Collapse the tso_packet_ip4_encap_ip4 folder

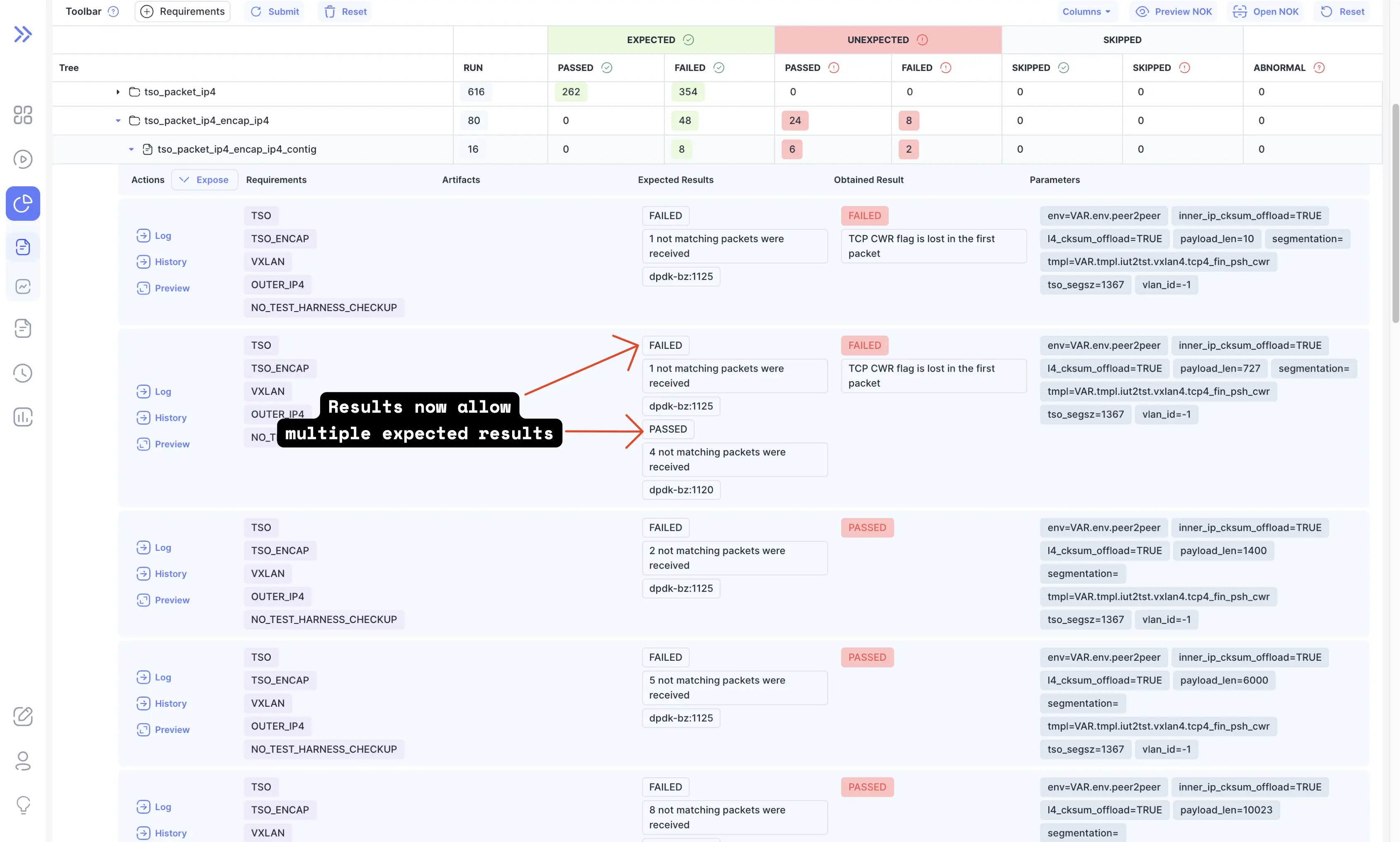pyautogui.click(x=118, y=121)
